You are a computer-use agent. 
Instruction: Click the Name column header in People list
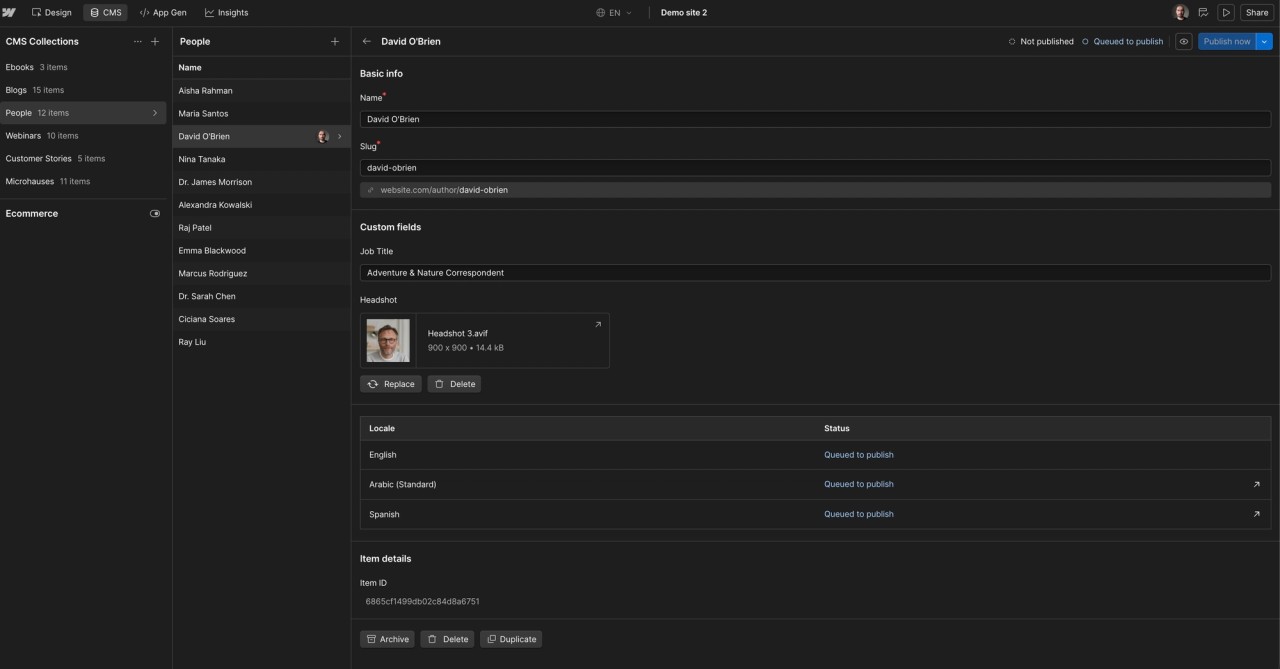(190, 68)
